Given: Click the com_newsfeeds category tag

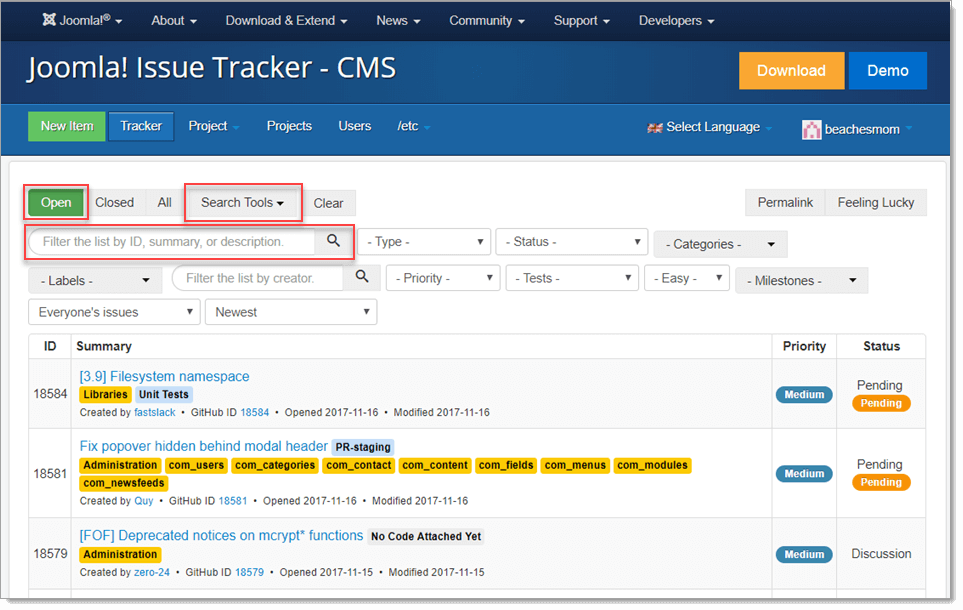Looking at the screenshot, I should [x=124, y=483].
